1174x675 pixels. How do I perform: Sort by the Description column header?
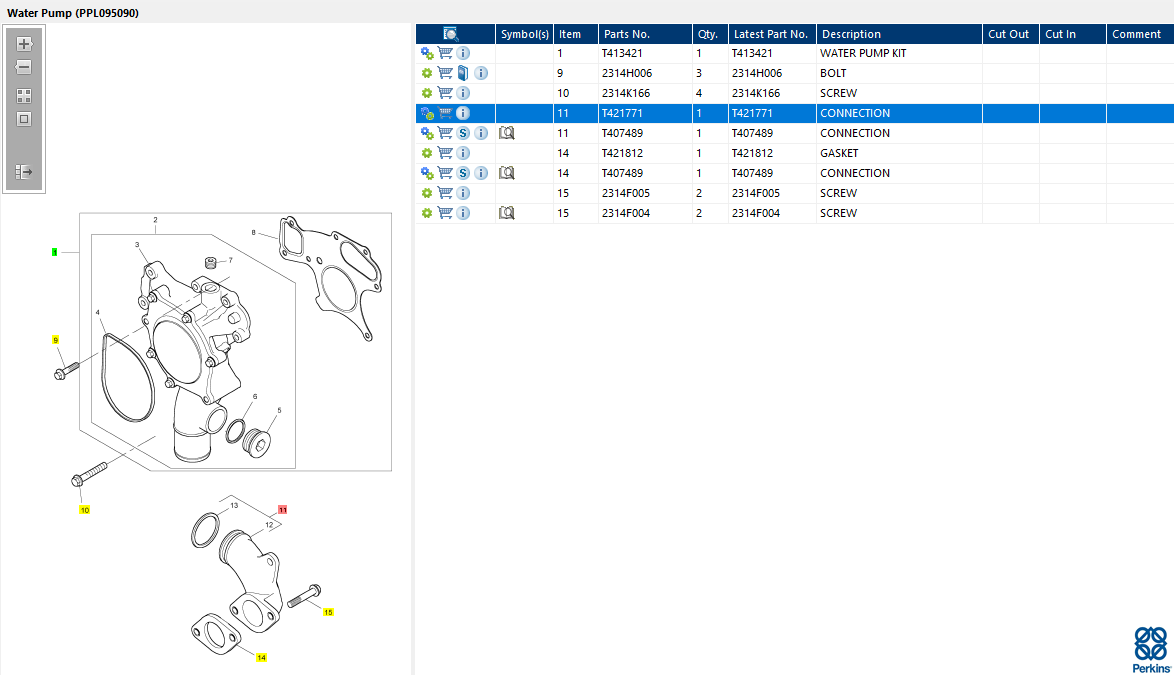[x=851, y=34]
